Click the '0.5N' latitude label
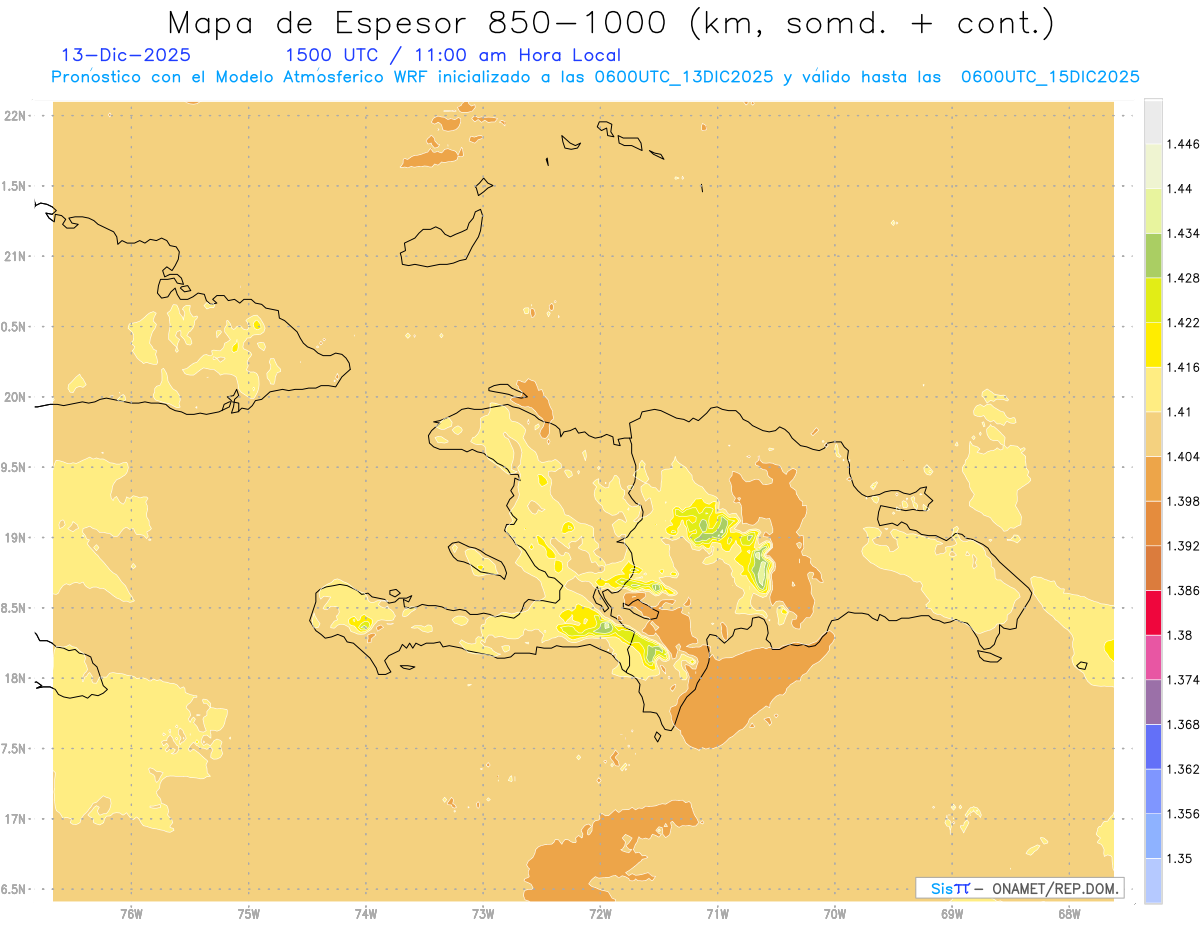Image resolution: width=1200 pixels, height=927 pixels. [x=14, y=327]
